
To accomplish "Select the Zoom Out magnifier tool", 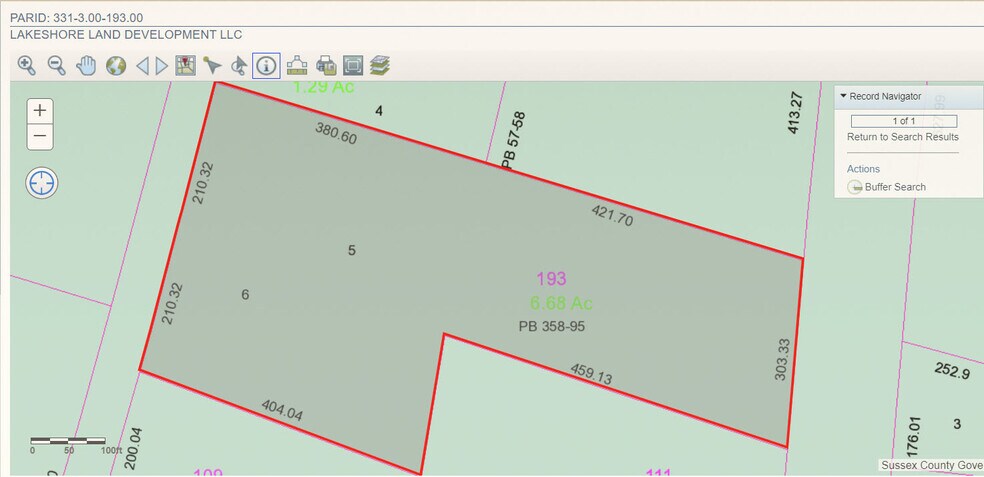I will [57, 66].
